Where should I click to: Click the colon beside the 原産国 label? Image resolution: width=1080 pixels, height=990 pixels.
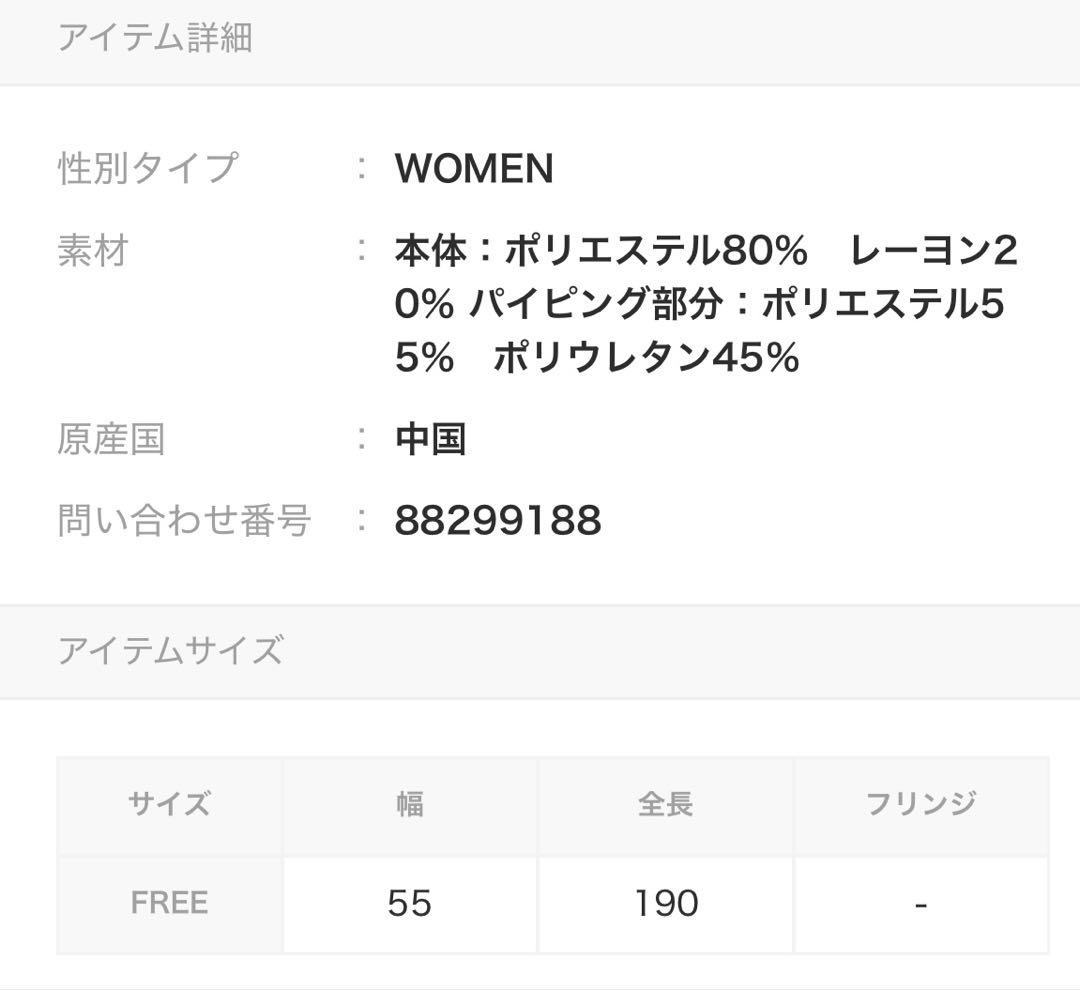tap(362, 439)
